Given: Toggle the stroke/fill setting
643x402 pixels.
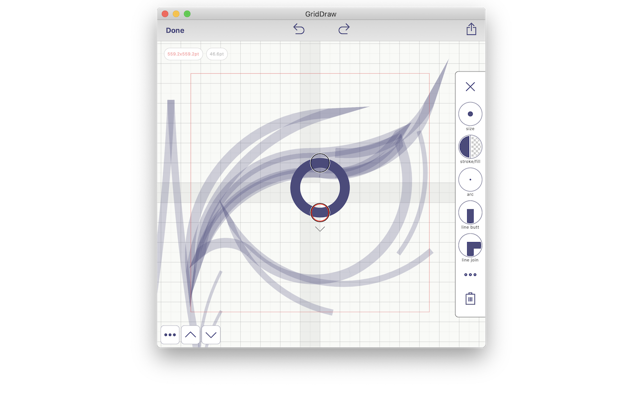Looking at the screenshot, I should point(470,147).
